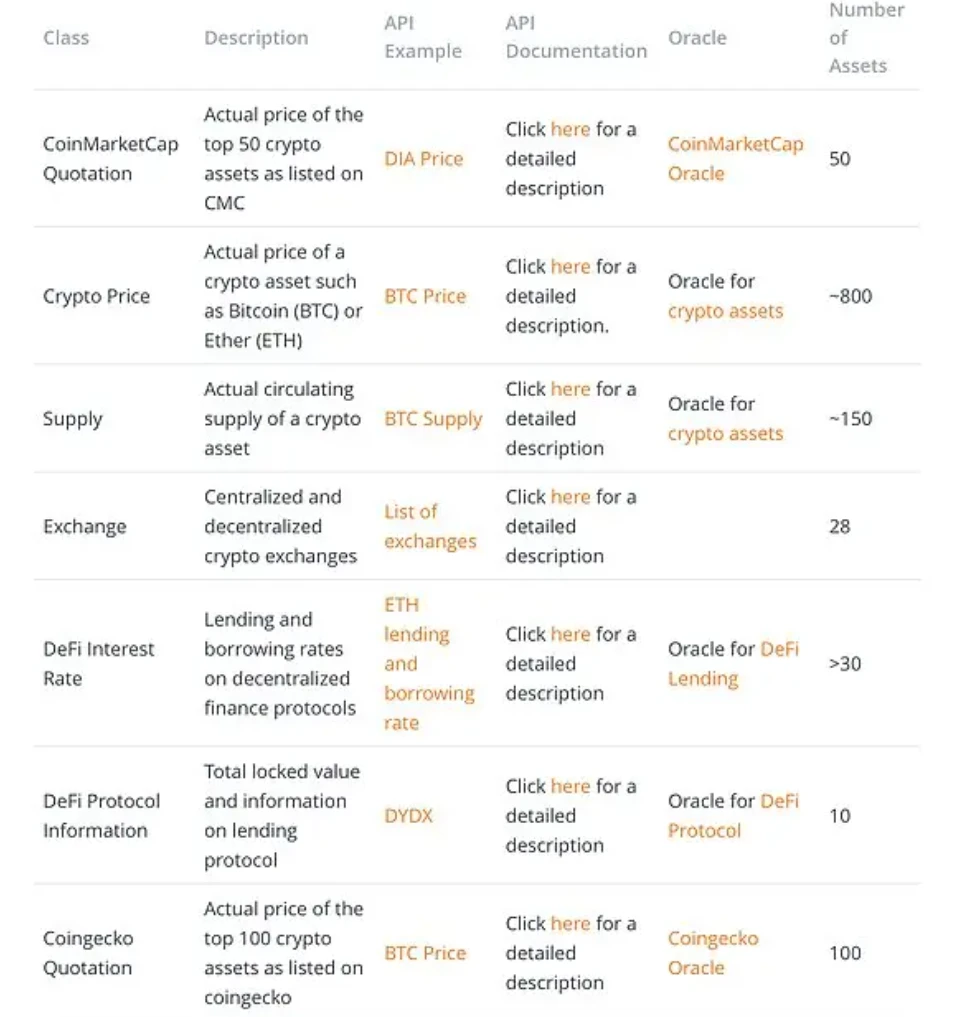
Task: Open the DIA Price API example link
Action: point(423,159)
